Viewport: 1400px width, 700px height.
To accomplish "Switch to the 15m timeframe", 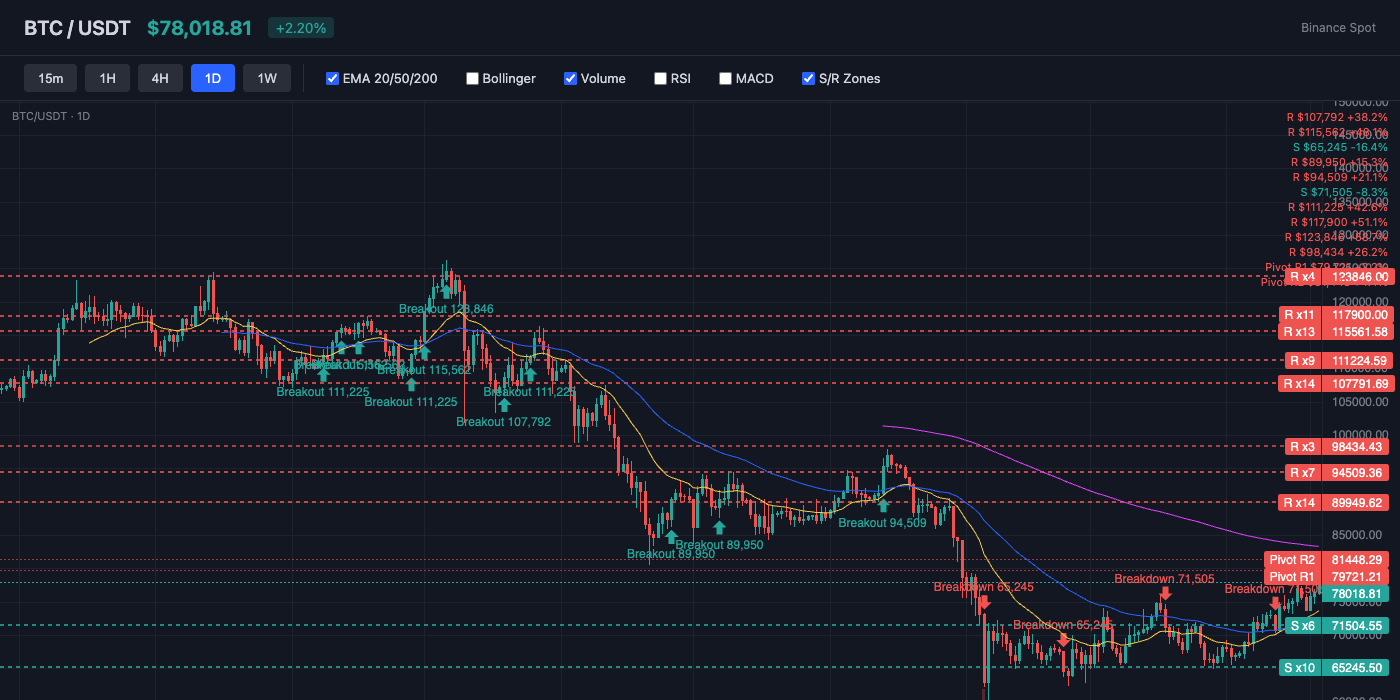I will coord(50,77).
